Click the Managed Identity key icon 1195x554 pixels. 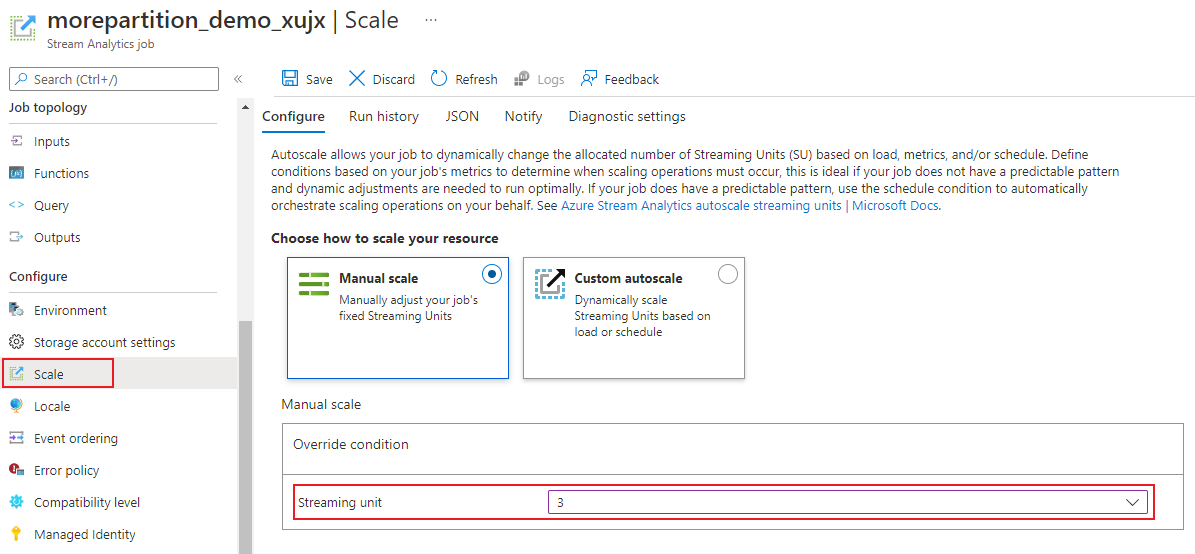point(16,534)
